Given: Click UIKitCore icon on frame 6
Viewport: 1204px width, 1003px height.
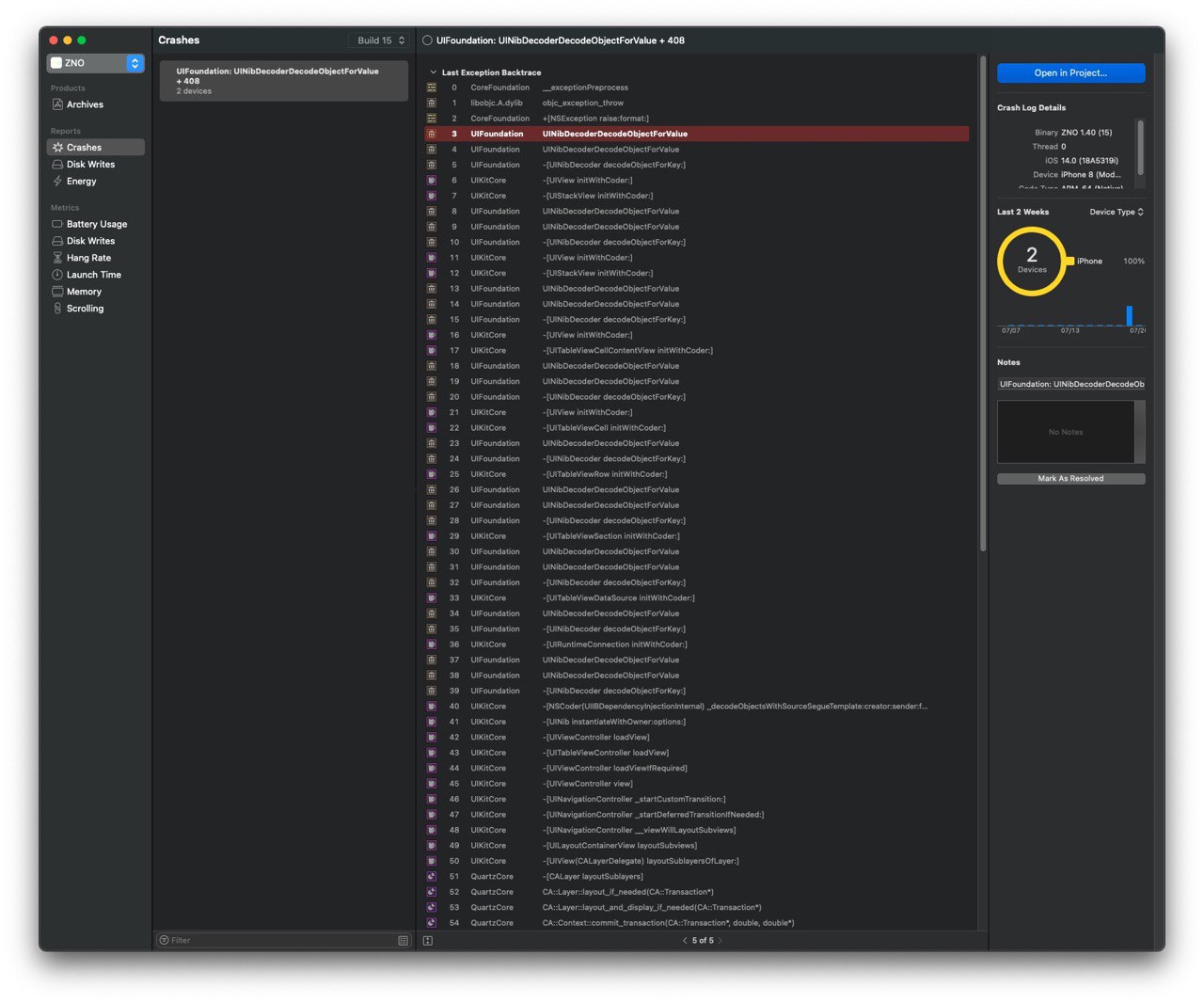Looking at the screenshot, I should [432, 181].
